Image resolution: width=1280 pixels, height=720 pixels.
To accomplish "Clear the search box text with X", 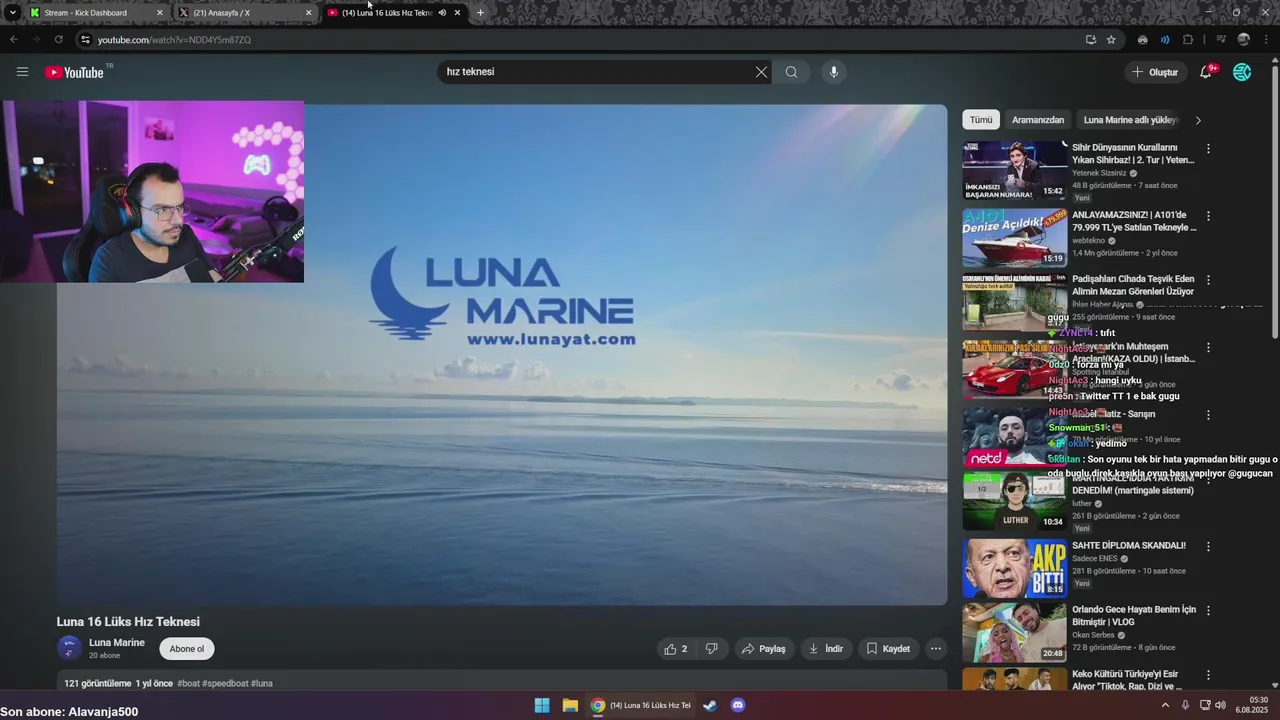I will click(x=761, y=72).
